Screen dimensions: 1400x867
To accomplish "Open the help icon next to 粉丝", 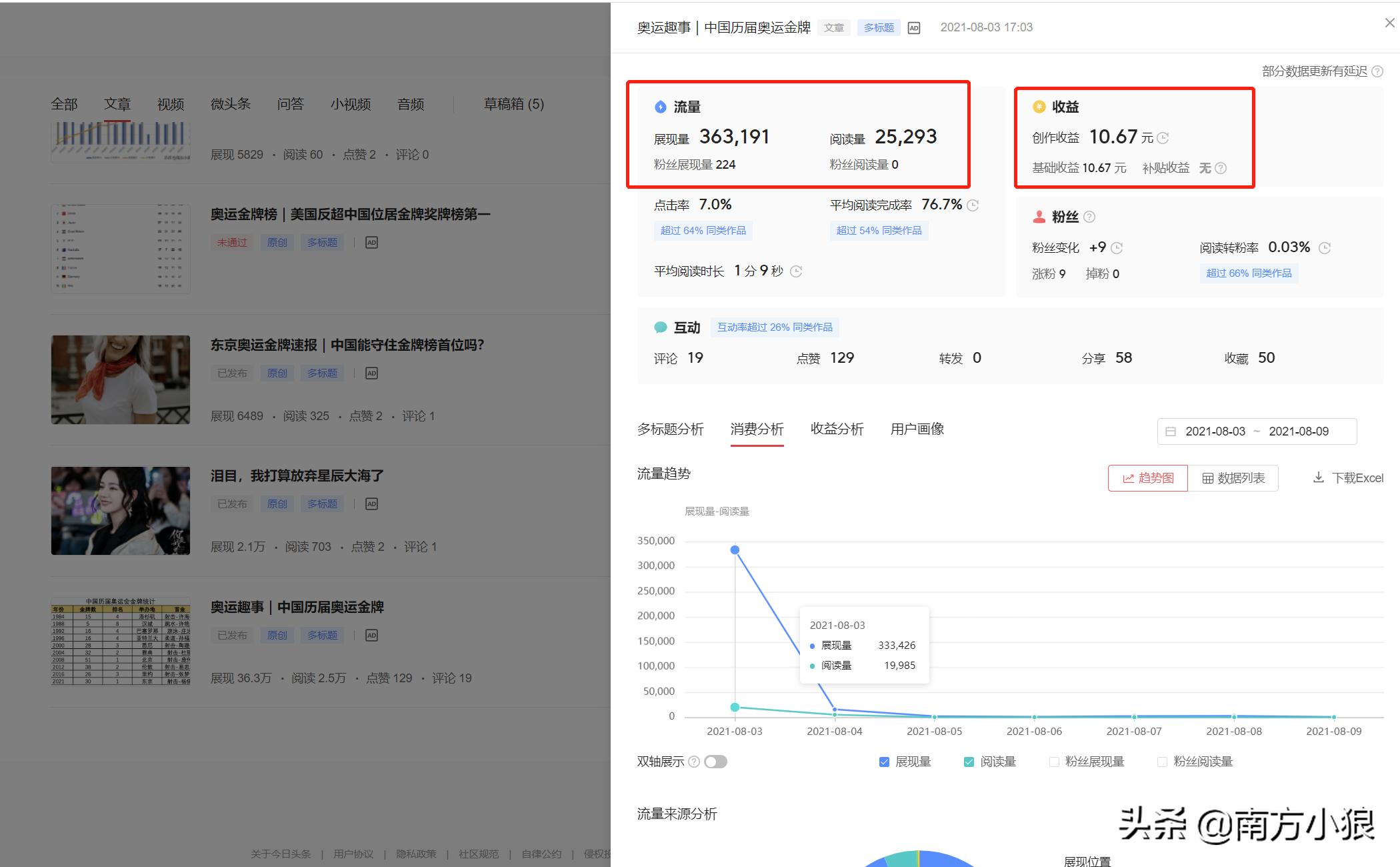I will [x=1089, y=216].
